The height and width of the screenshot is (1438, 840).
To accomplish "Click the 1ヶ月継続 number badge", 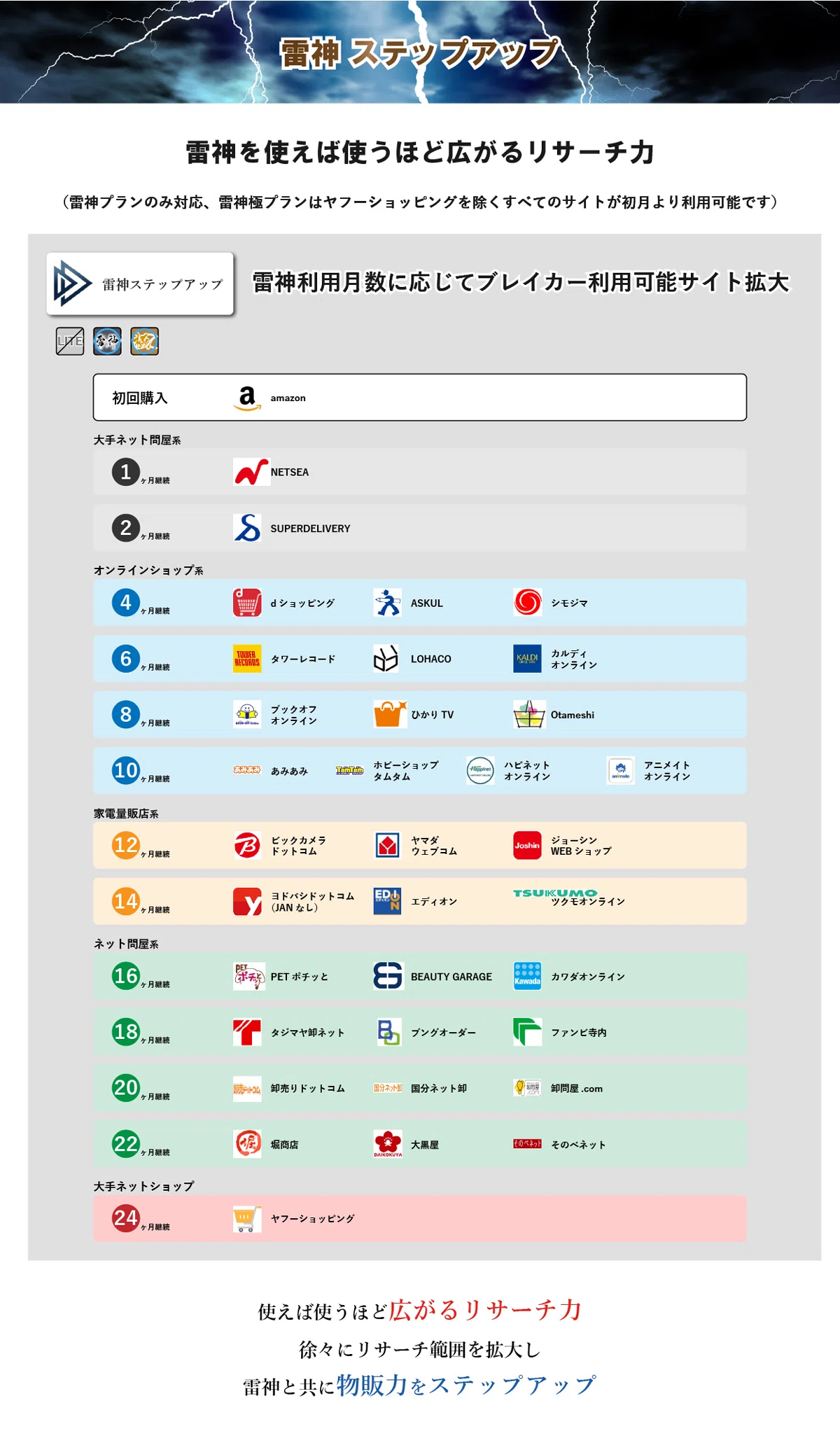I will 126,472.
